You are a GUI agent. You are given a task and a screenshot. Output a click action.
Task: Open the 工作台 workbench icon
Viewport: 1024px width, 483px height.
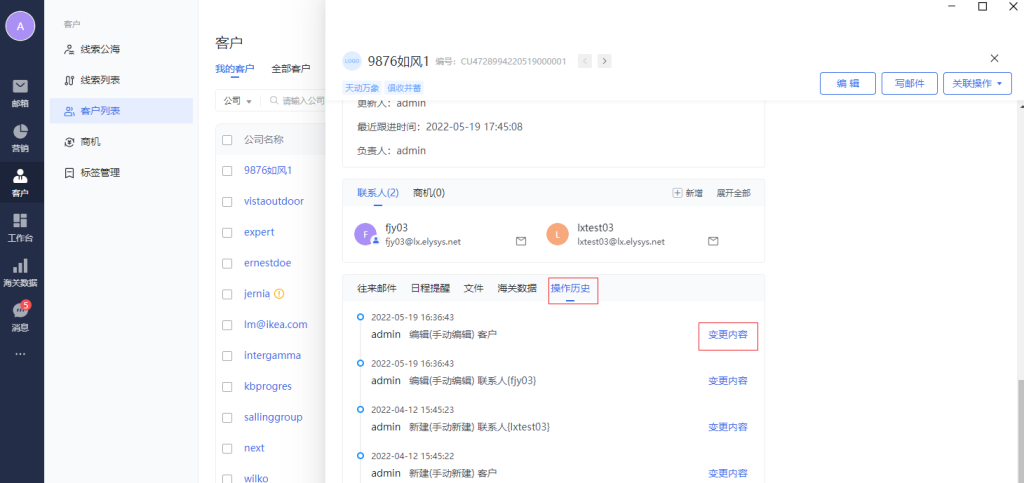coord(20,226)
